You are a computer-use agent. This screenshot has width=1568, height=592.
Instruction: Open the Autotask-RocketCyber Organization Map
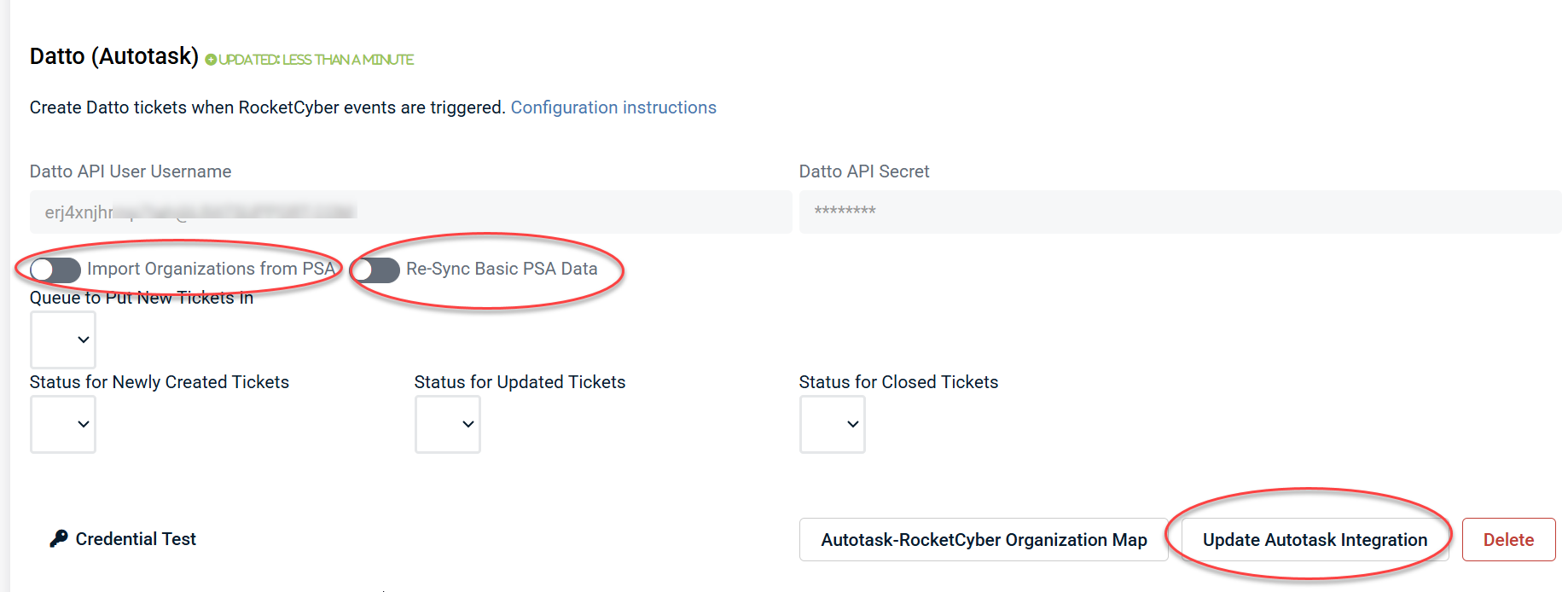point(984,540)
